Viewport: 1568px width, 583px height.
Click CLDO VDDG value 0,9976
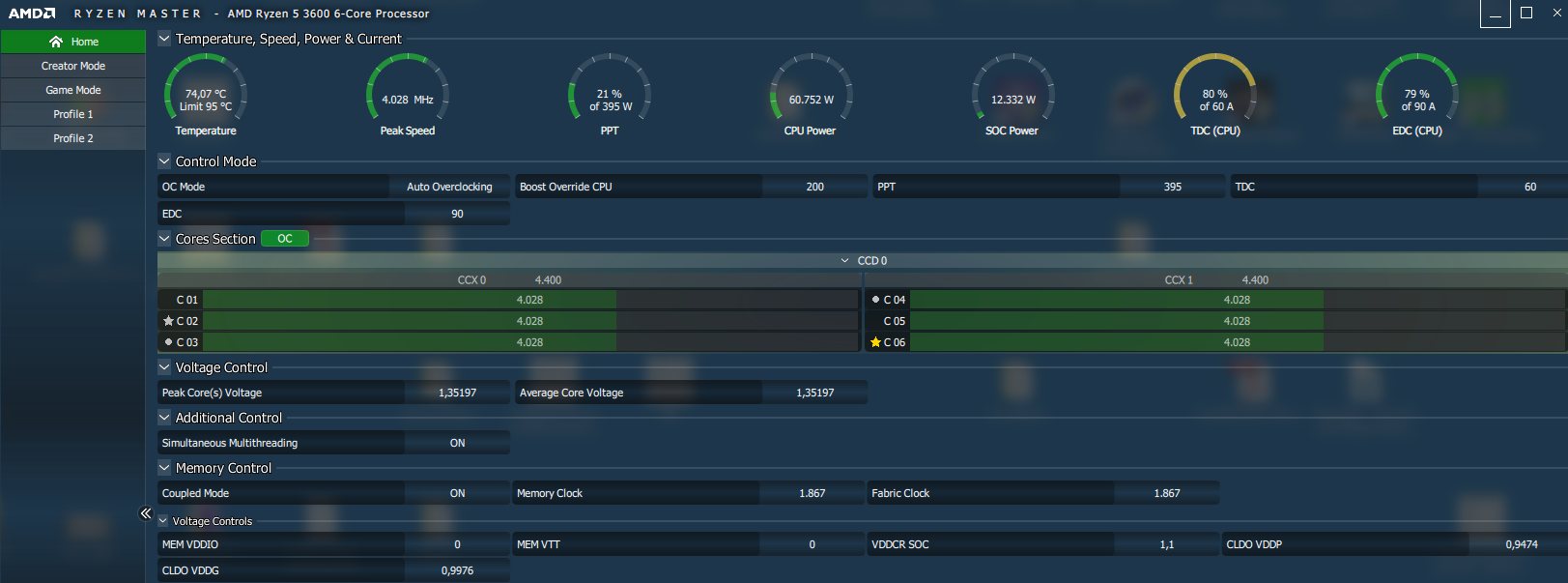tap(457, 570)
